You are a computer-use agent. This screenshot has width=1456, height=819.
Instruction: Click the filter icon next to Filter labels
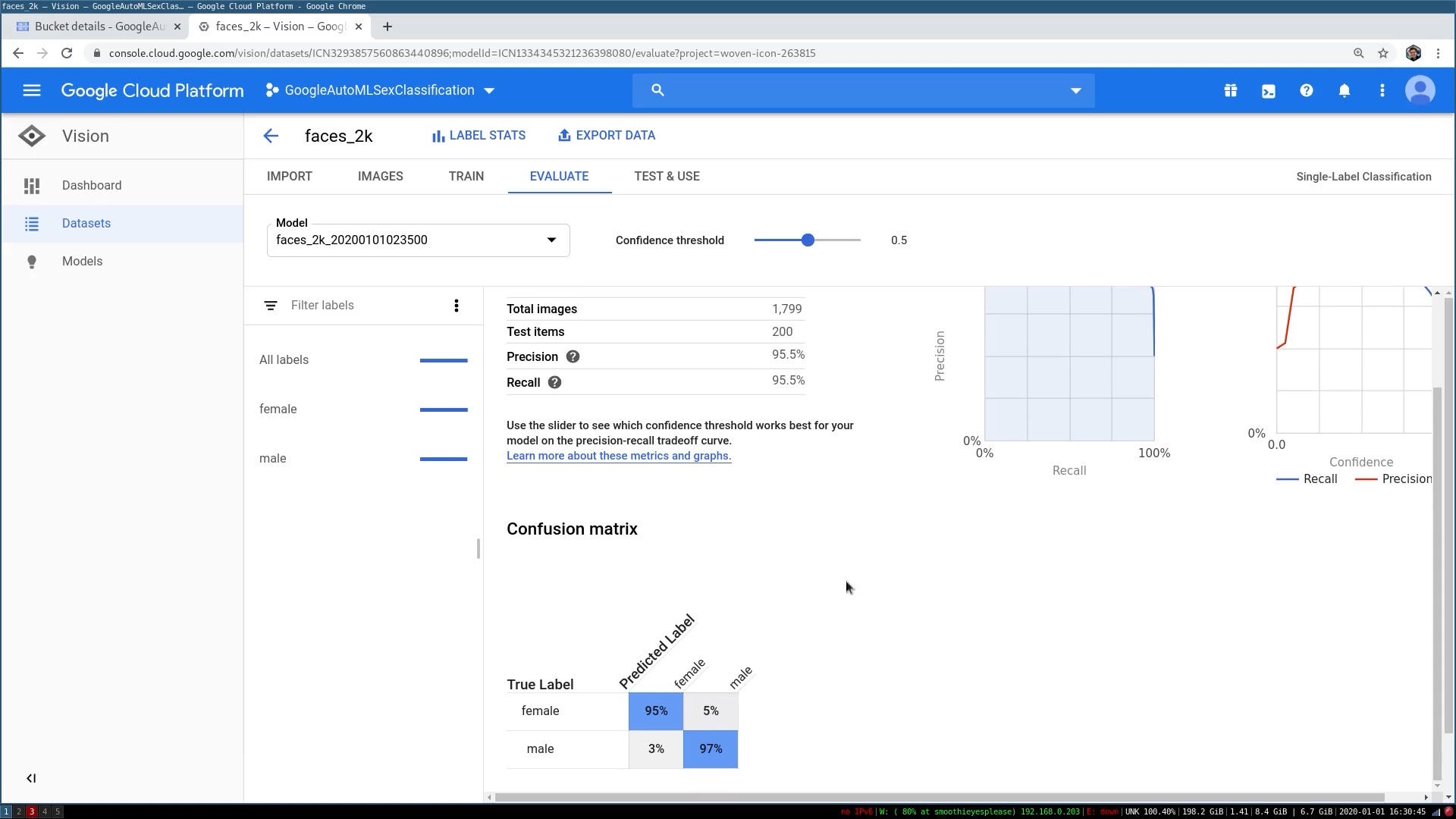[x=271, y=305]
